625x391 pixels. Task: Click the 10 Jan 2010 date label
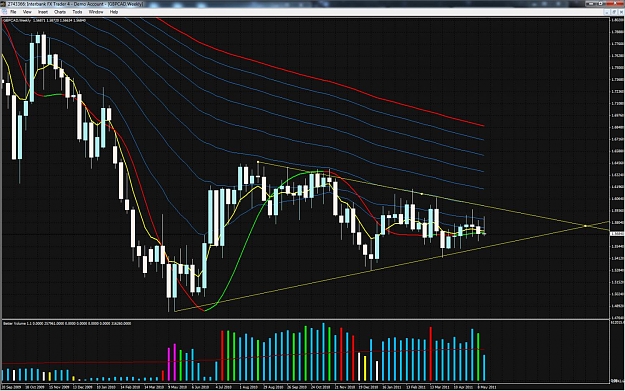[106, 387]
